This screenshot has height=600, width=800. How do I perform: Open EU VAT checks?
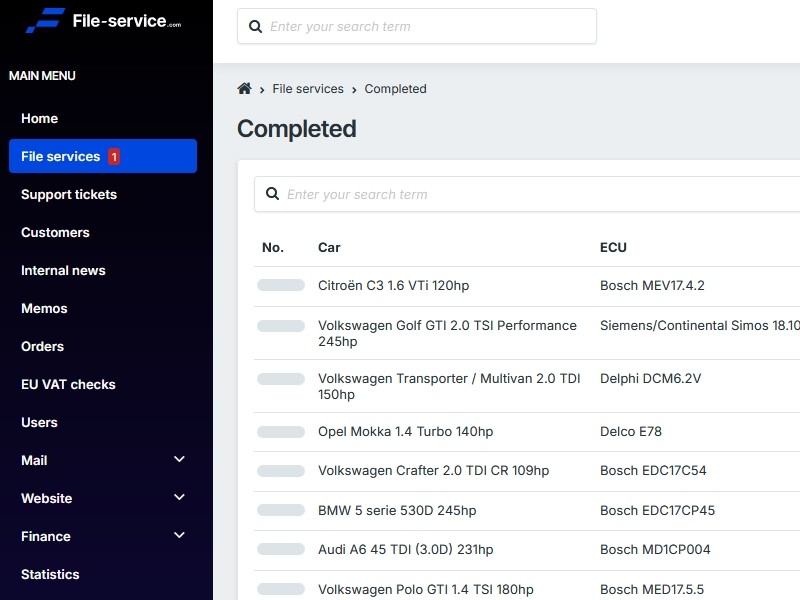point(68,385)
